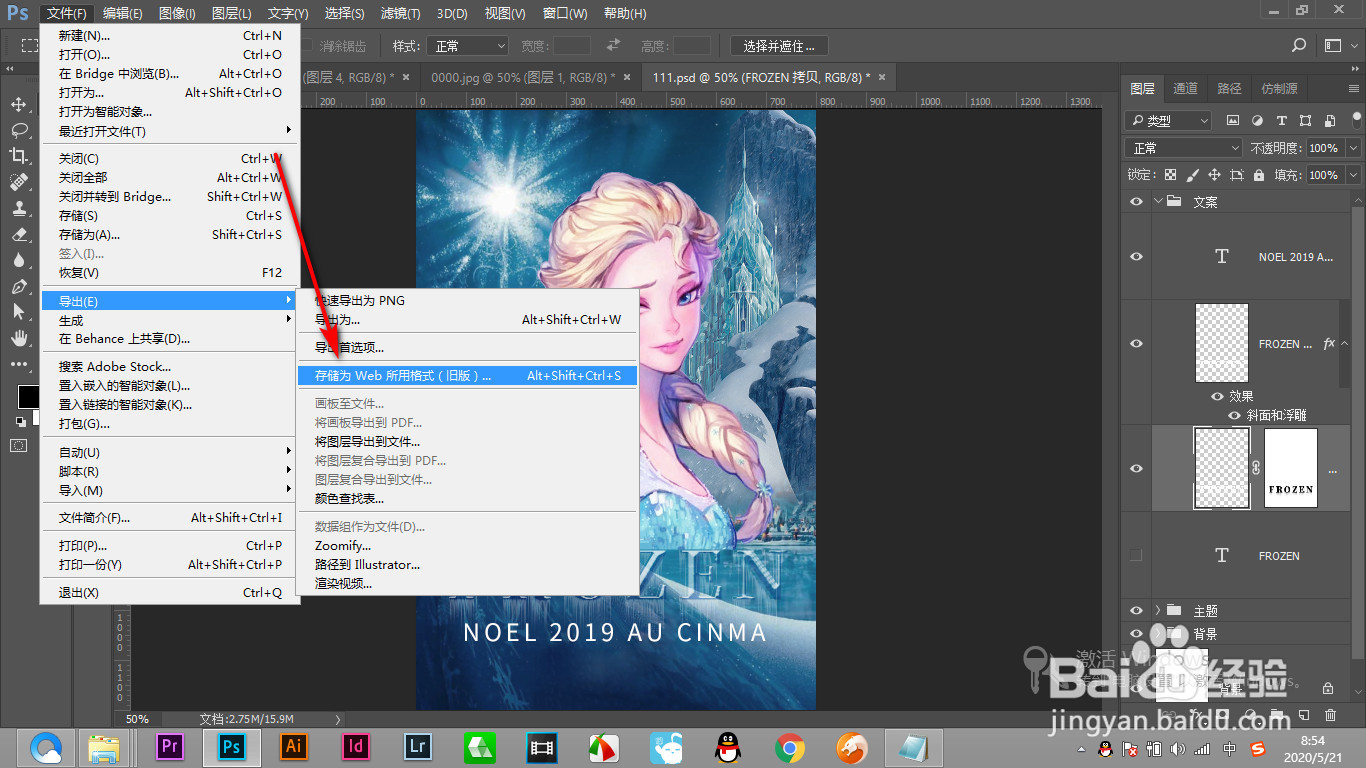Lock position cross-arrows icon
The width and height of the screenshot is (1366, 768).
point(1214,175)
